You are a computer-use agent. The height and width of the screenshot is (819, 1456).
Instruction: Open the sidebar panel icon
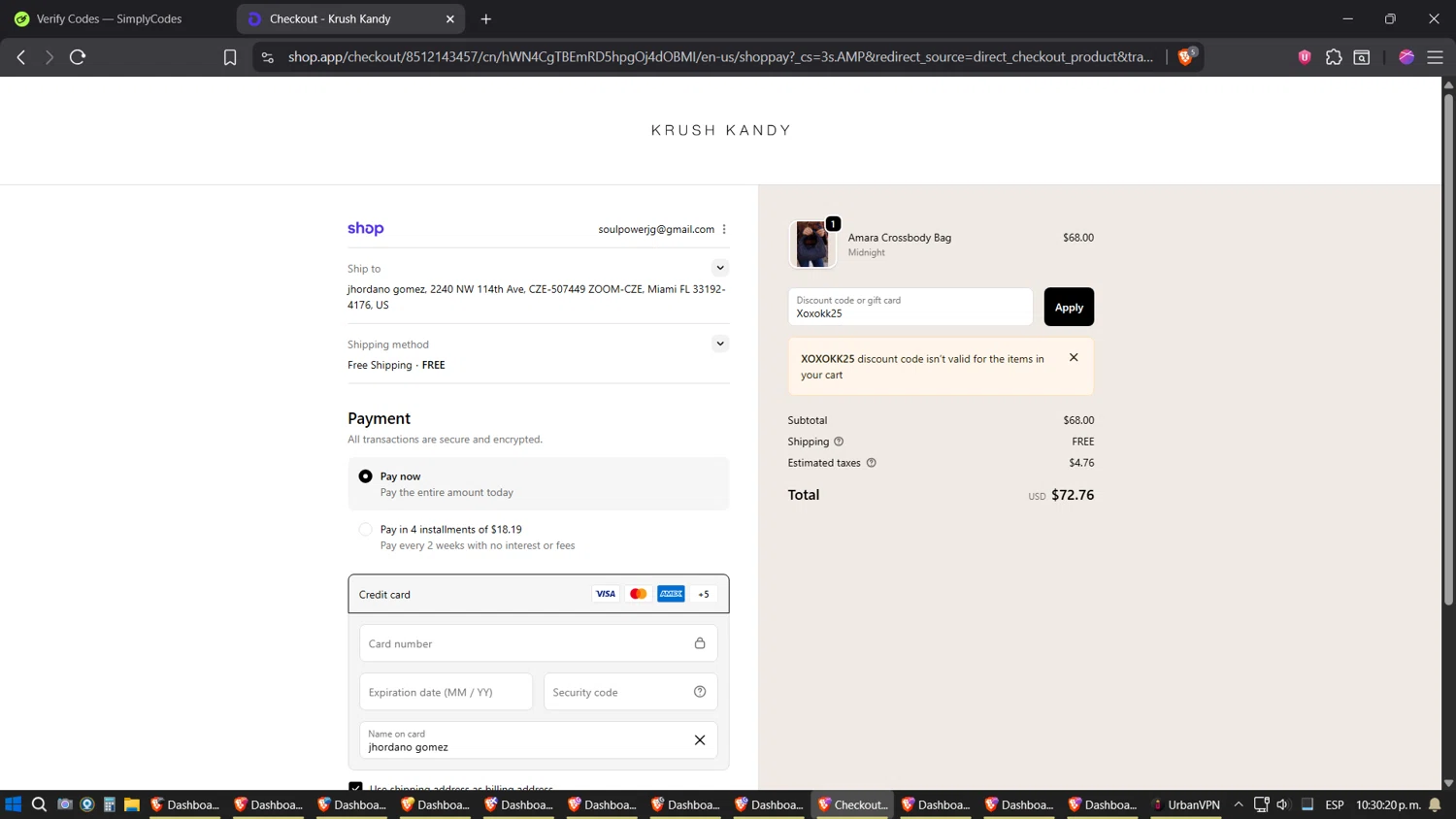click(x=1362, y=57)
